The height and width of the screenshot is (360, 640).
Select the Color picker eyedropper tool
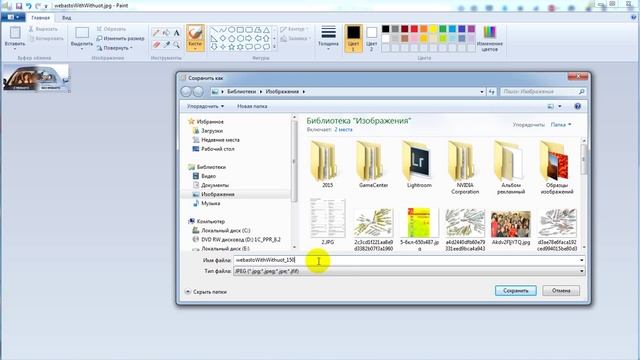coord(166,44)
